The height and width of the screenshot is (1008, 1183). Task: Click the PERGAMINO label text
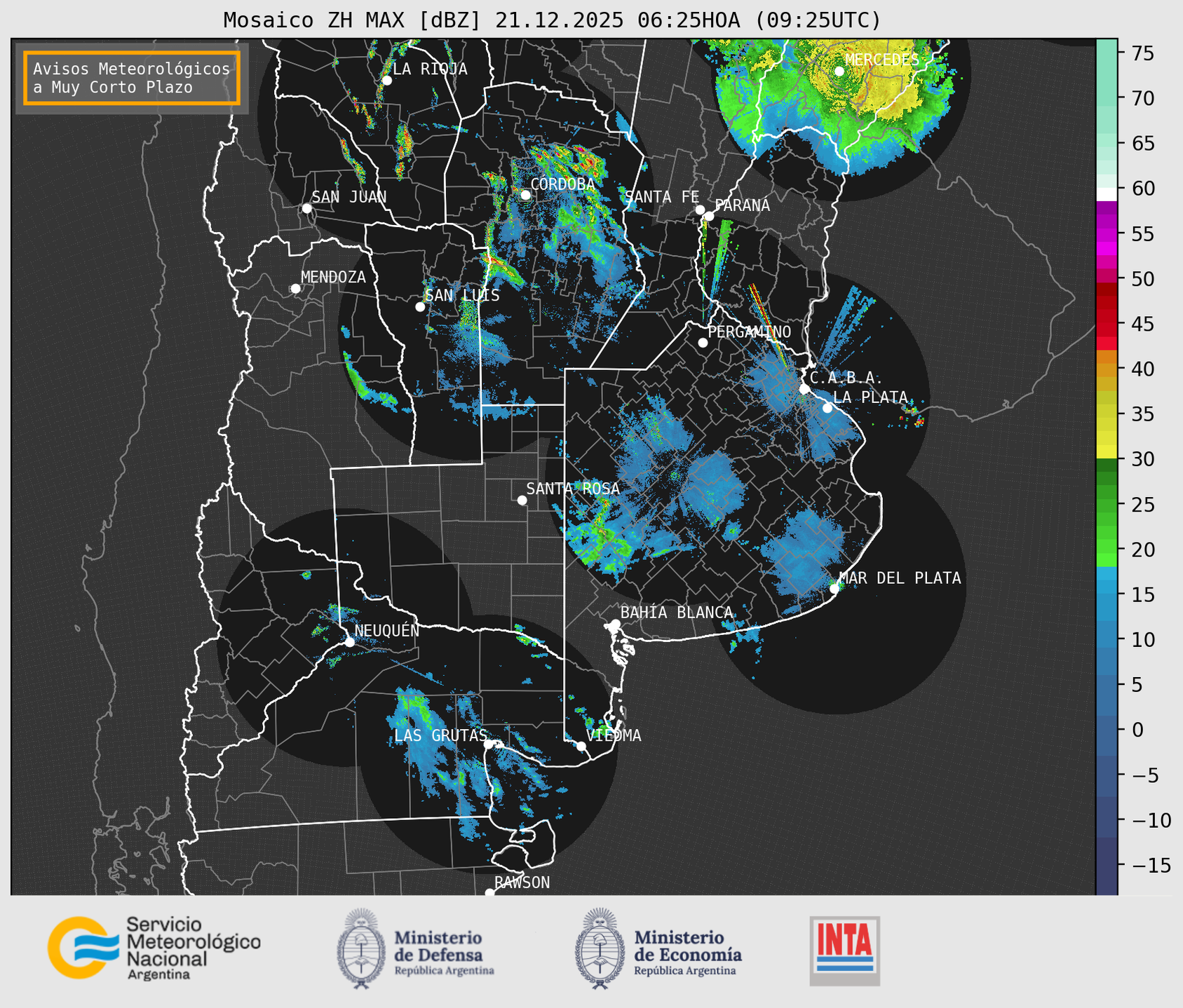pyautogui.click(x=749, y=332)
